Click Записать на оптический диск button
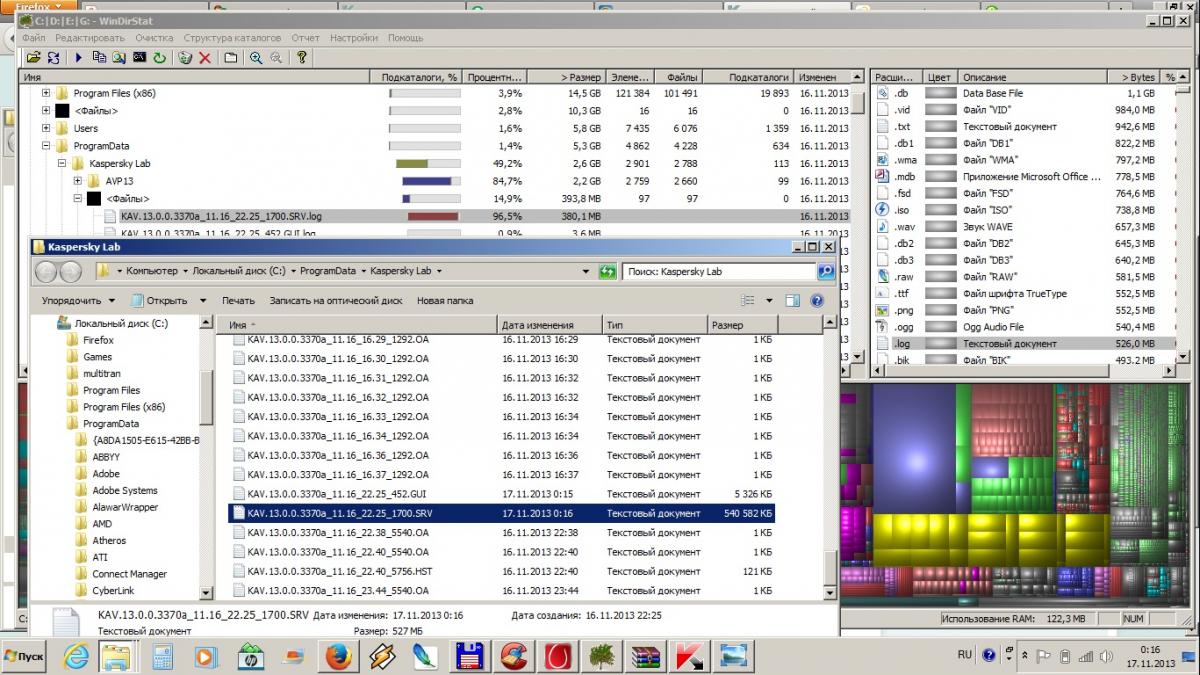 pyautogui.click(x=335, y=300)
